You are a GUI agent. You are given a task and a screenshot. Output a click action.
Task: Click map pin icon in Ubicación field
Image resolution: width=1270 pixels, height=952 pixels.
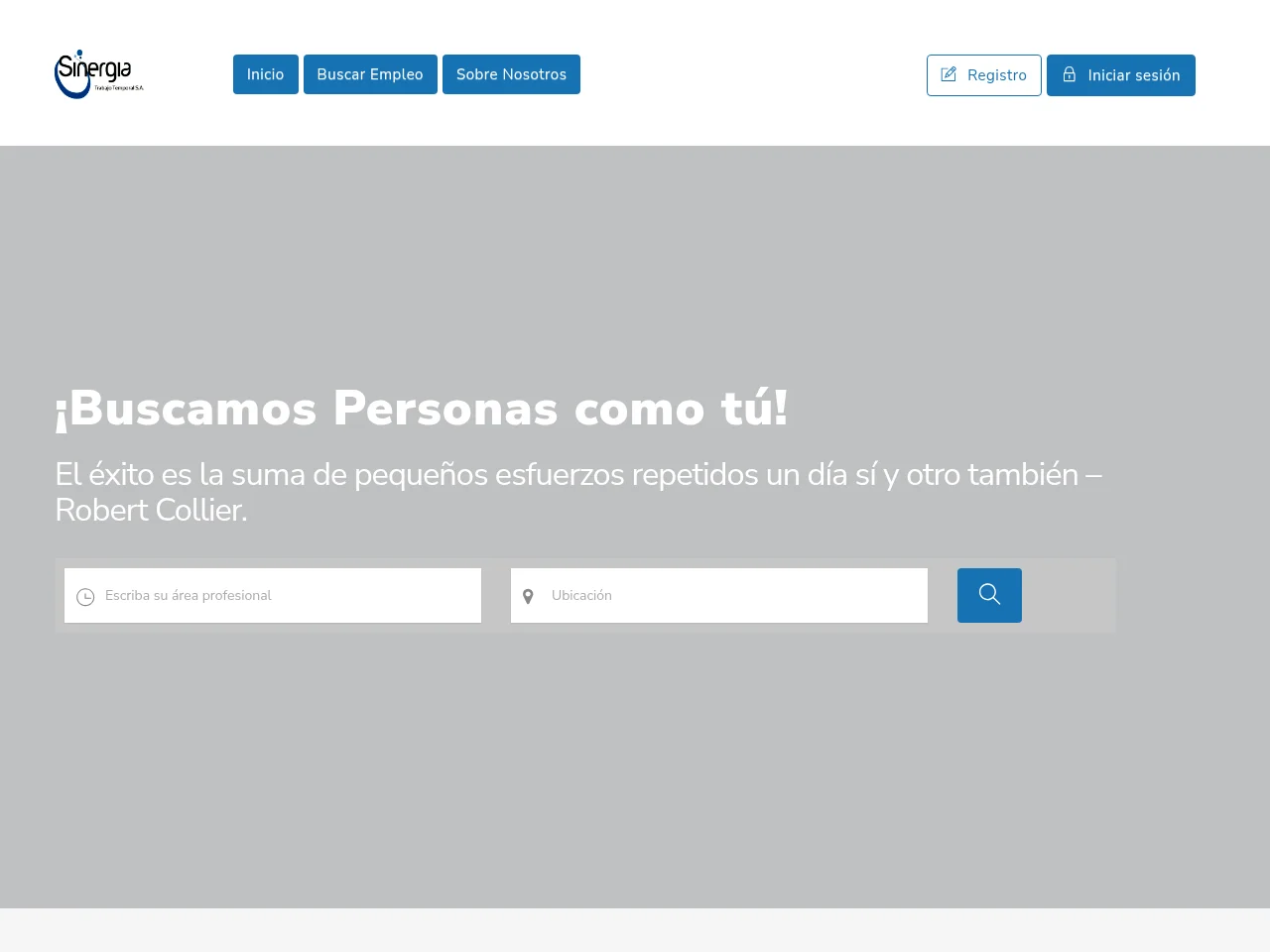[528, 596]
